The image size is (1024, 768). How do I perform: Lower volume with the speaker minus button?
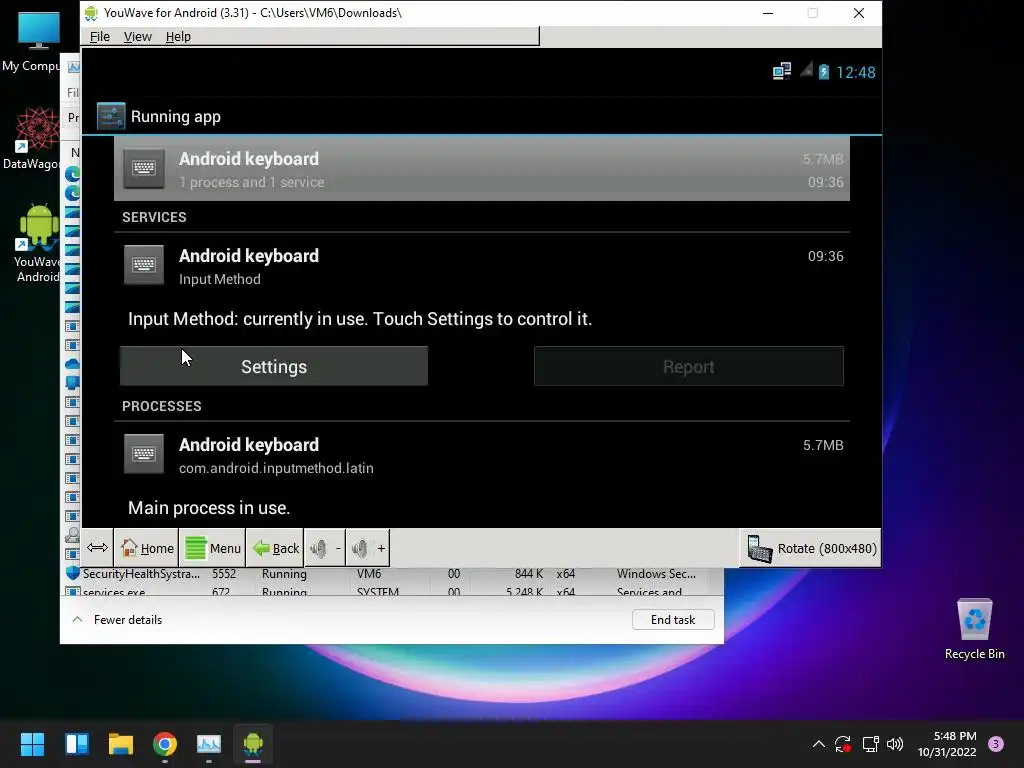(x=325, y=548)
